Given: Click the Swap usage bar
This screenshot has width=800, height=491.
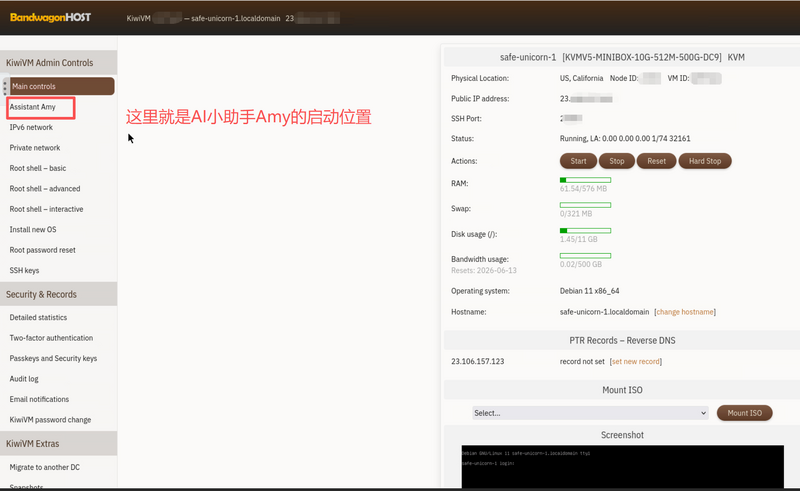Looking at the screenshot, I should pyautogui.click(x=585, y=205).
